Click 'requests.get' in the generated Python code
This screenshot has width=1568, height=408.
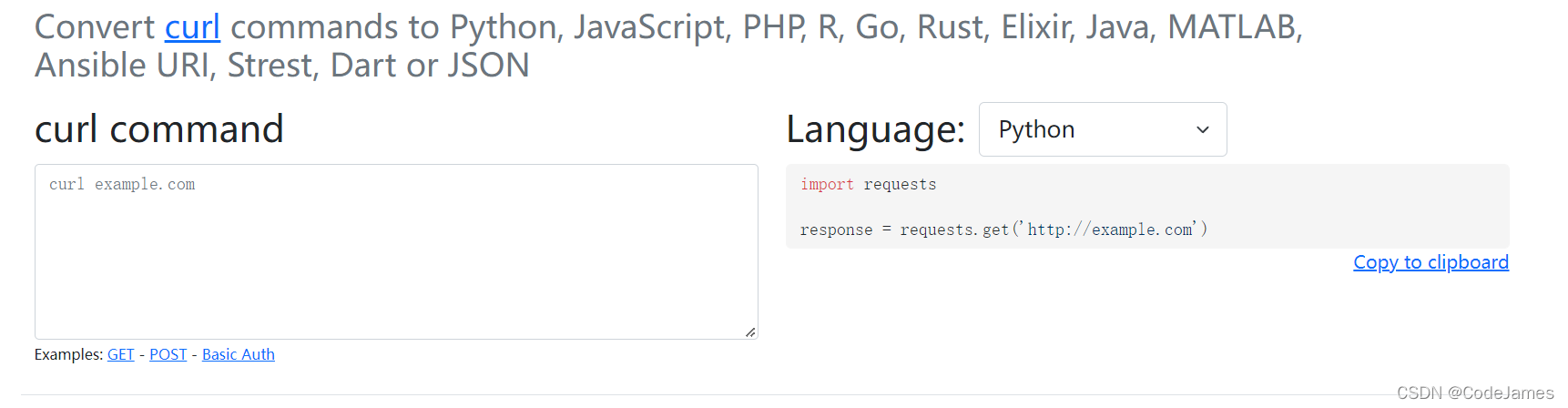tap(954, 229)
